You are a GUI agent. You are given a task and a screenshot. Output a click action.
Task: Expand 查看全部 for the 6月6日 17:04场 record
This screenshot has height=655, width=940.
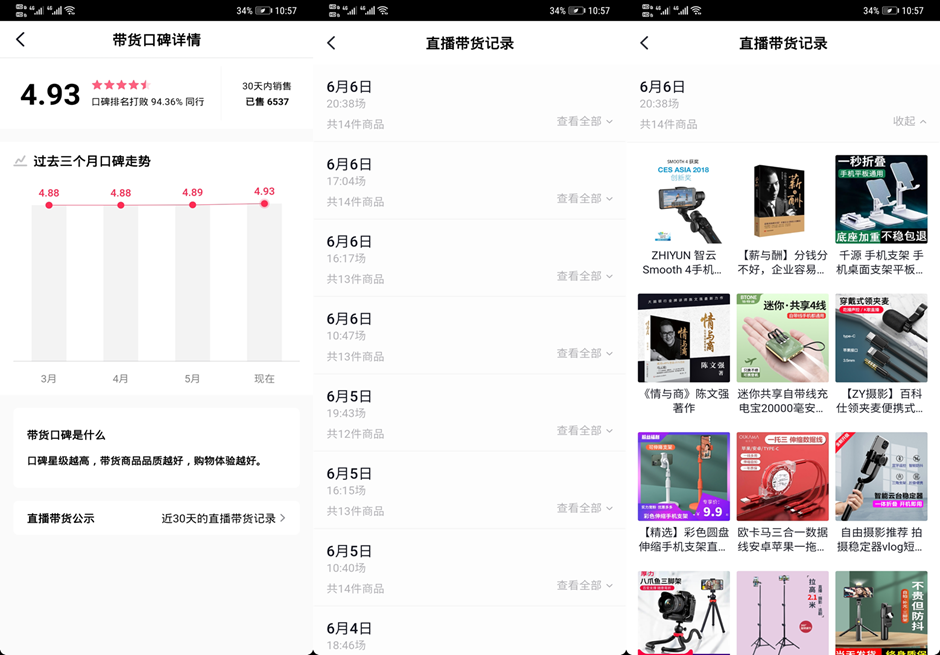pos(581,200)
